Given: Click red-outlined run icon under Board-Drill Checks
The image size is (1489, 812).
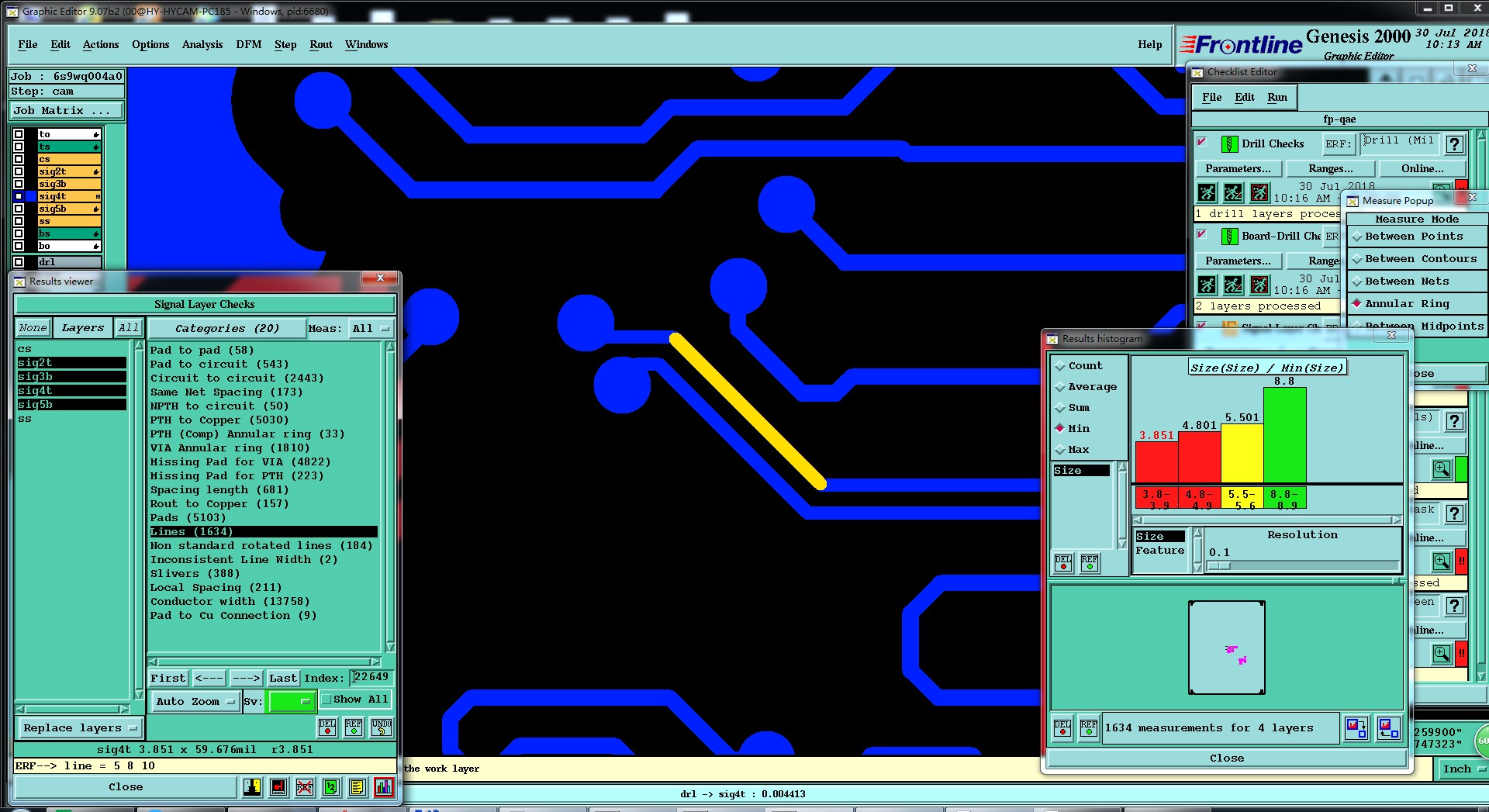Looking at the screenshot, I should click(x=1259, y=285).
